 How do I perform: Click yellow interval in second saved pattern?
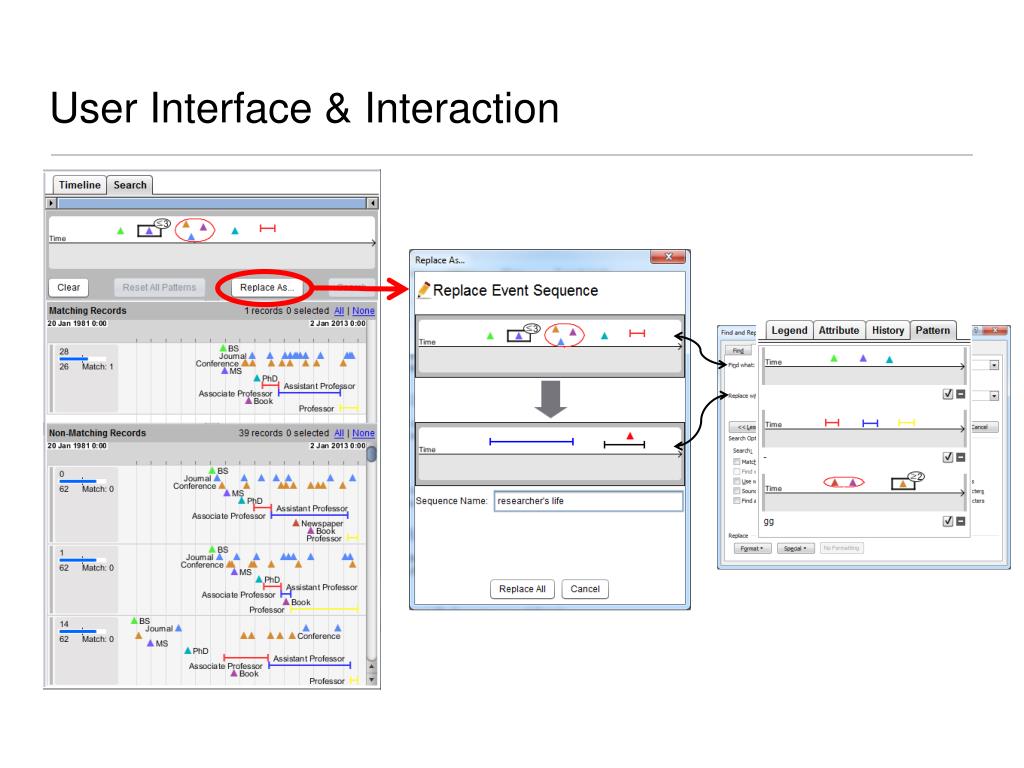906,423
